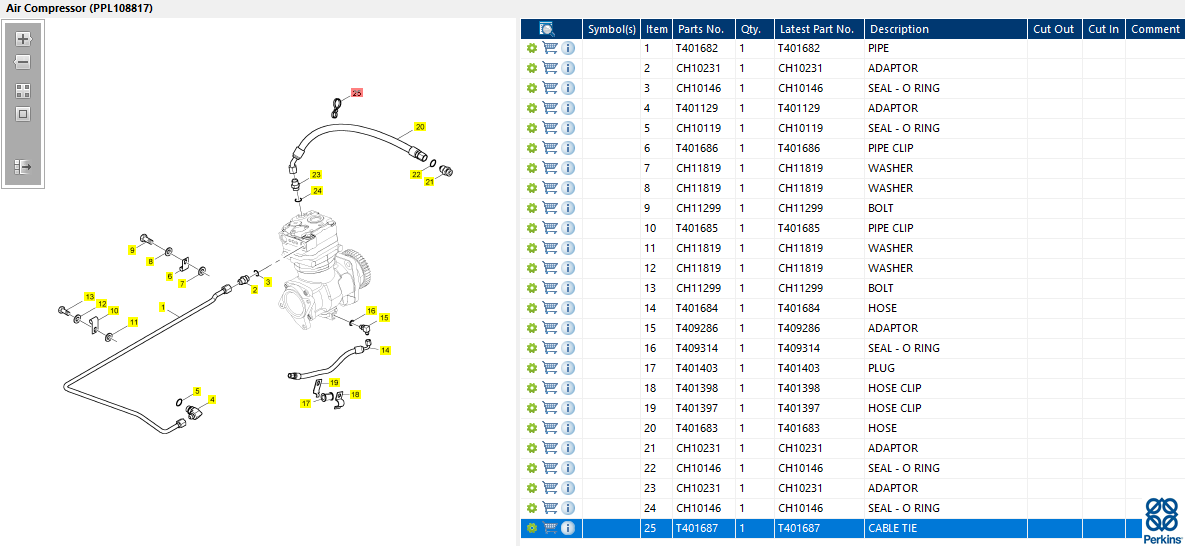The height and width of the screenshot is (546, 1185).
Task: Select the row for item 15 ADAPTOR
Action: point(849,328)
